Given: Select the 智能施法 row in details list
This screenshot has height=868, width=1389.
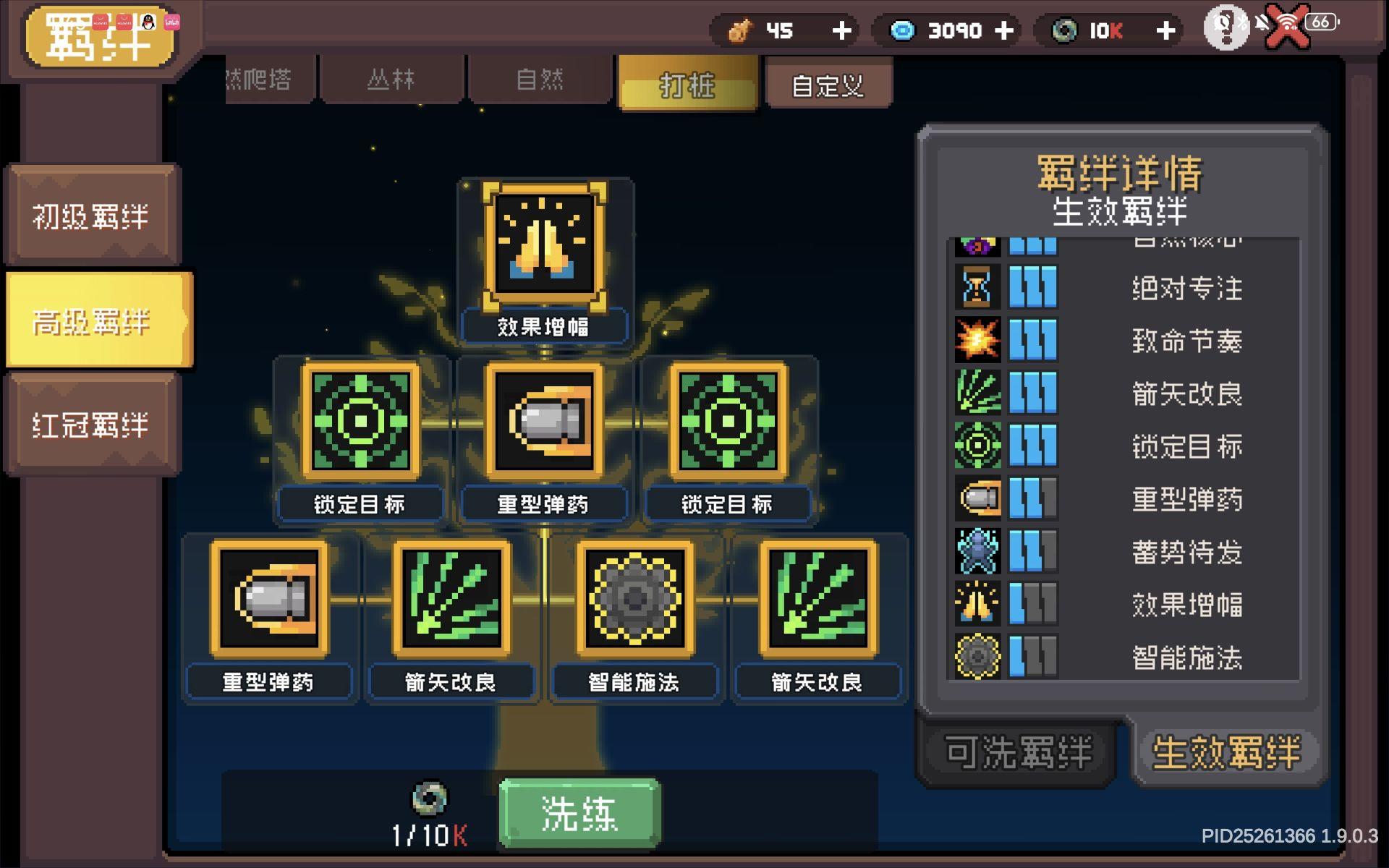Looking at the screenshot, I should coord(1123,657).
